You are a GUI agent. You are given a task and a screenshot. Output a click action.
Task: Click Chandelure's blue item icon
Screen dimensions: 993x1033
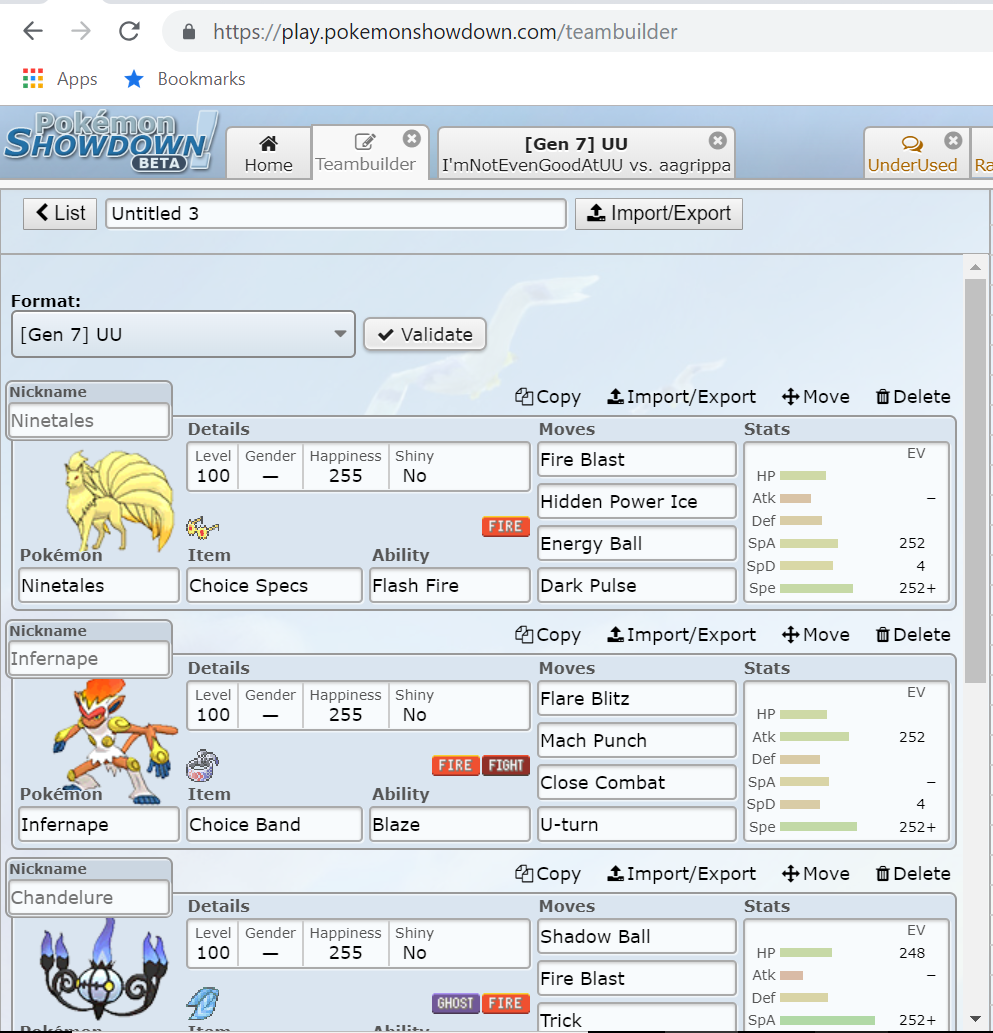(202, 1004)
